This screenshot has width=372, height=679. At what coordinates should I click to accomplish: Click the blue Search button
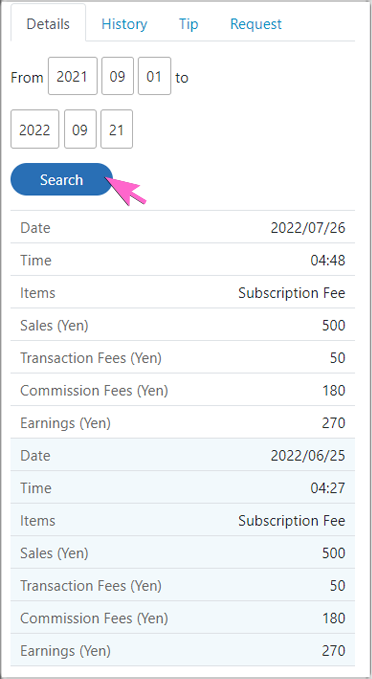(61, 179)
